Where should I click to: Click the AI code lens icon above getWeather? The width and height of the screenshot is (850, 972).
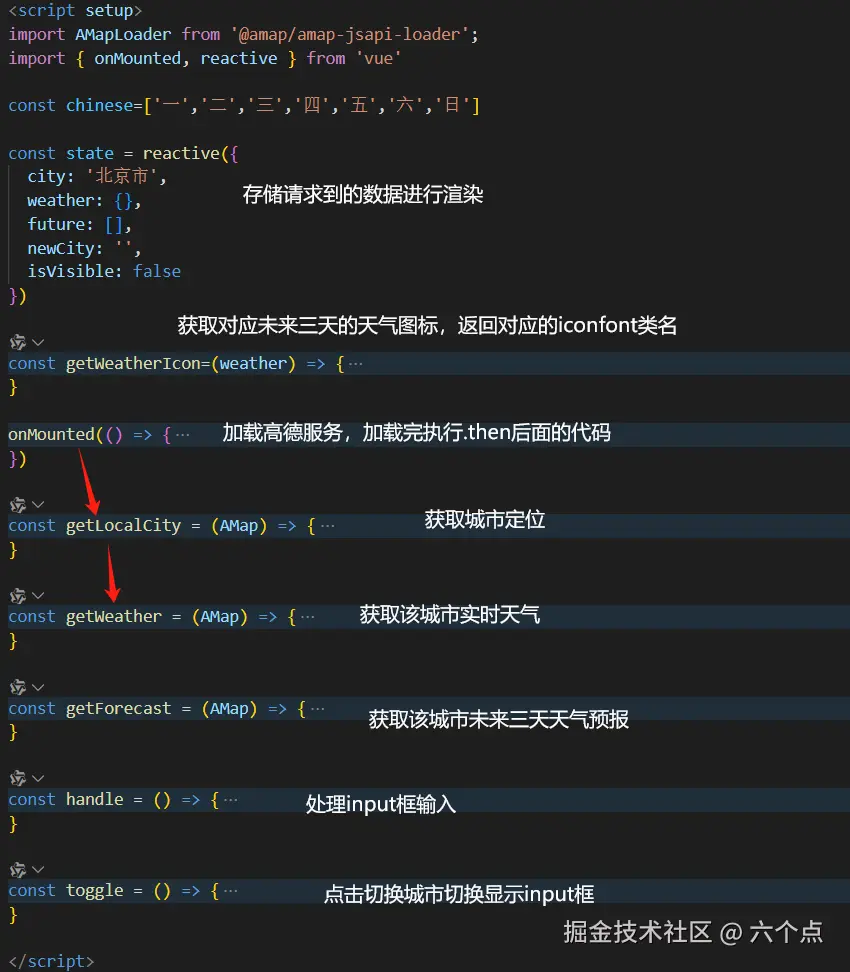(18, 596)
